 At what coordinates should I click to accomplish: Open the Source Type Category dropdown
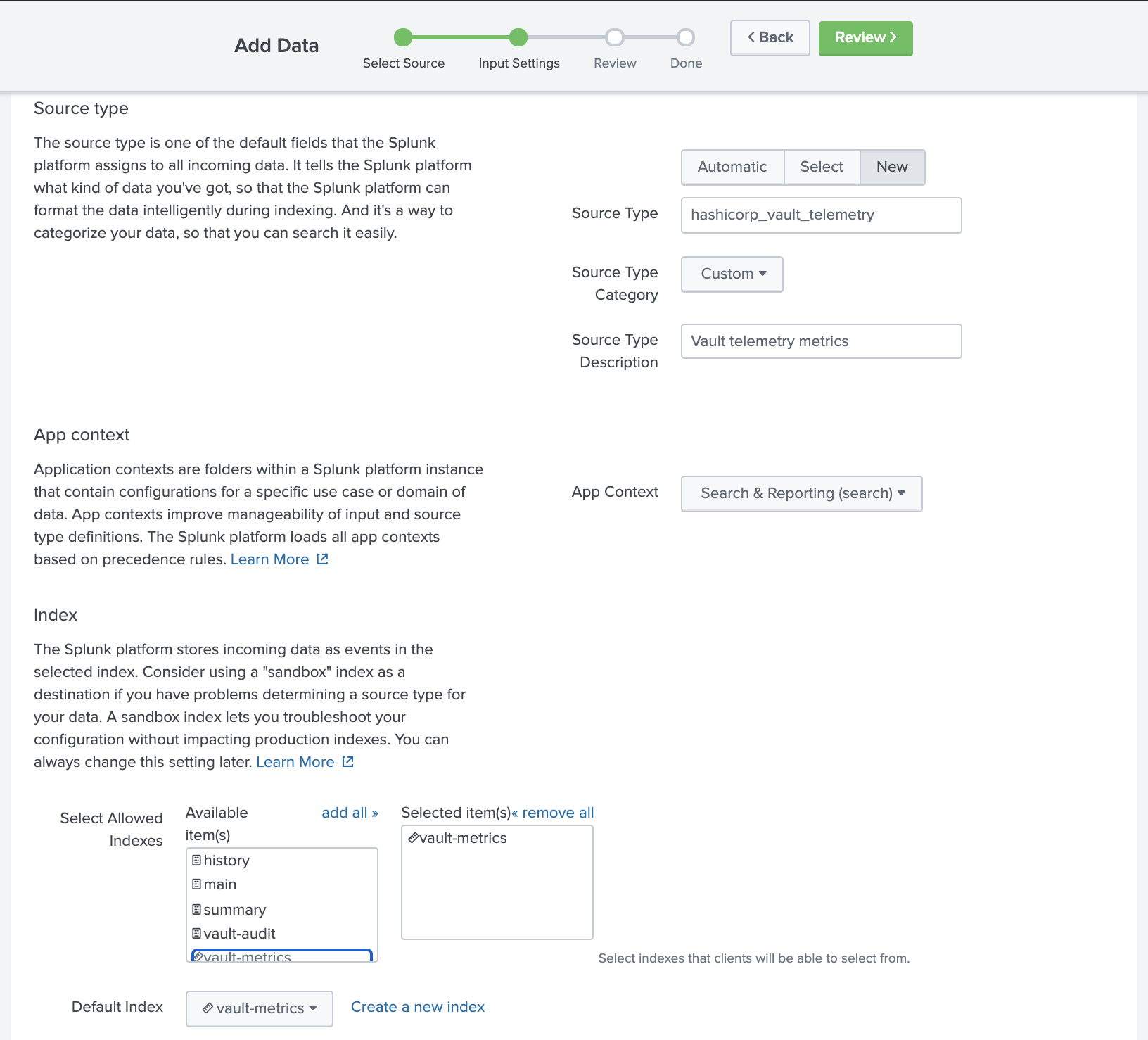[x=732, y=274]
